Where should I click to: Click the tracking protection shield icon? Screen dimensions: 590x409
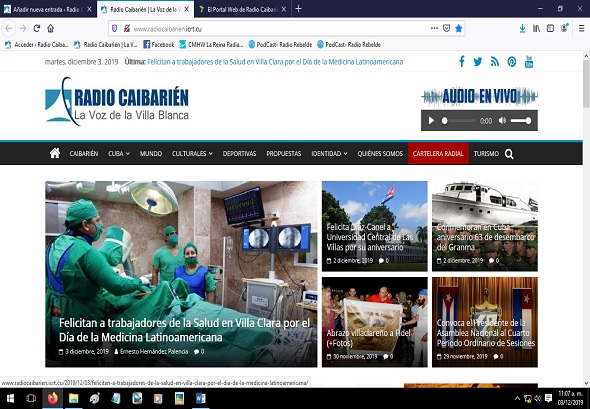[x=115, y=28]
